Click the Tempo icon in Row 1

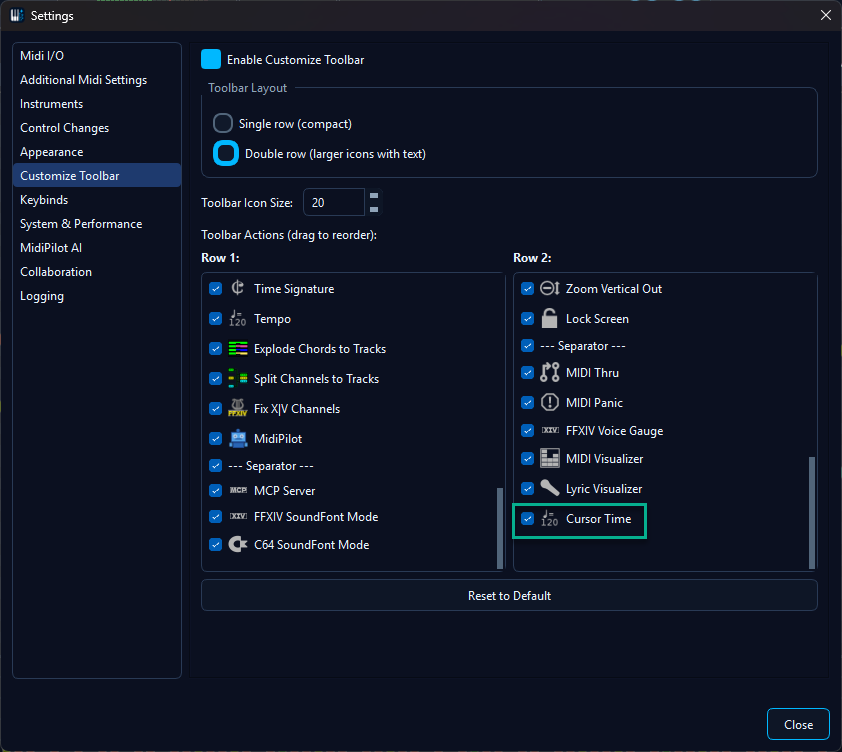click(237, 319)
